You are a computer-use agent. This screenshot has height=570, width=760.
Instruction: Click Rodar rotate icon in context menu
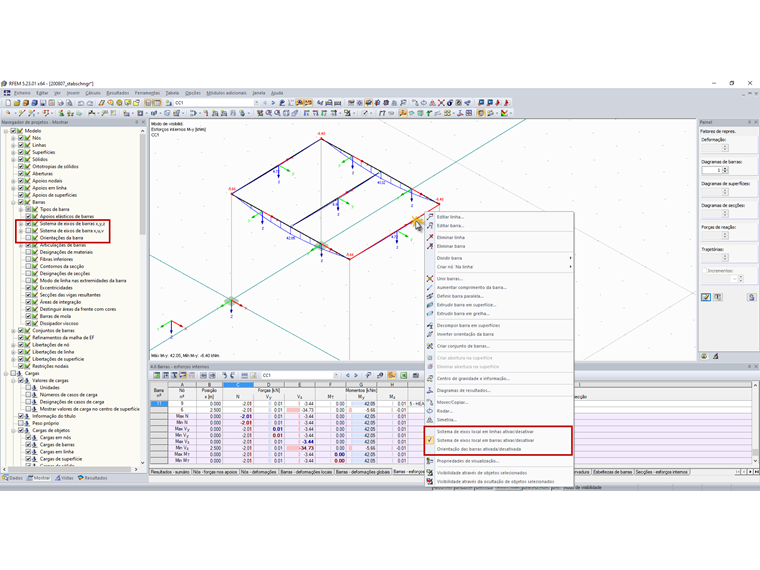pyautogui.click(x=430, y=411)
